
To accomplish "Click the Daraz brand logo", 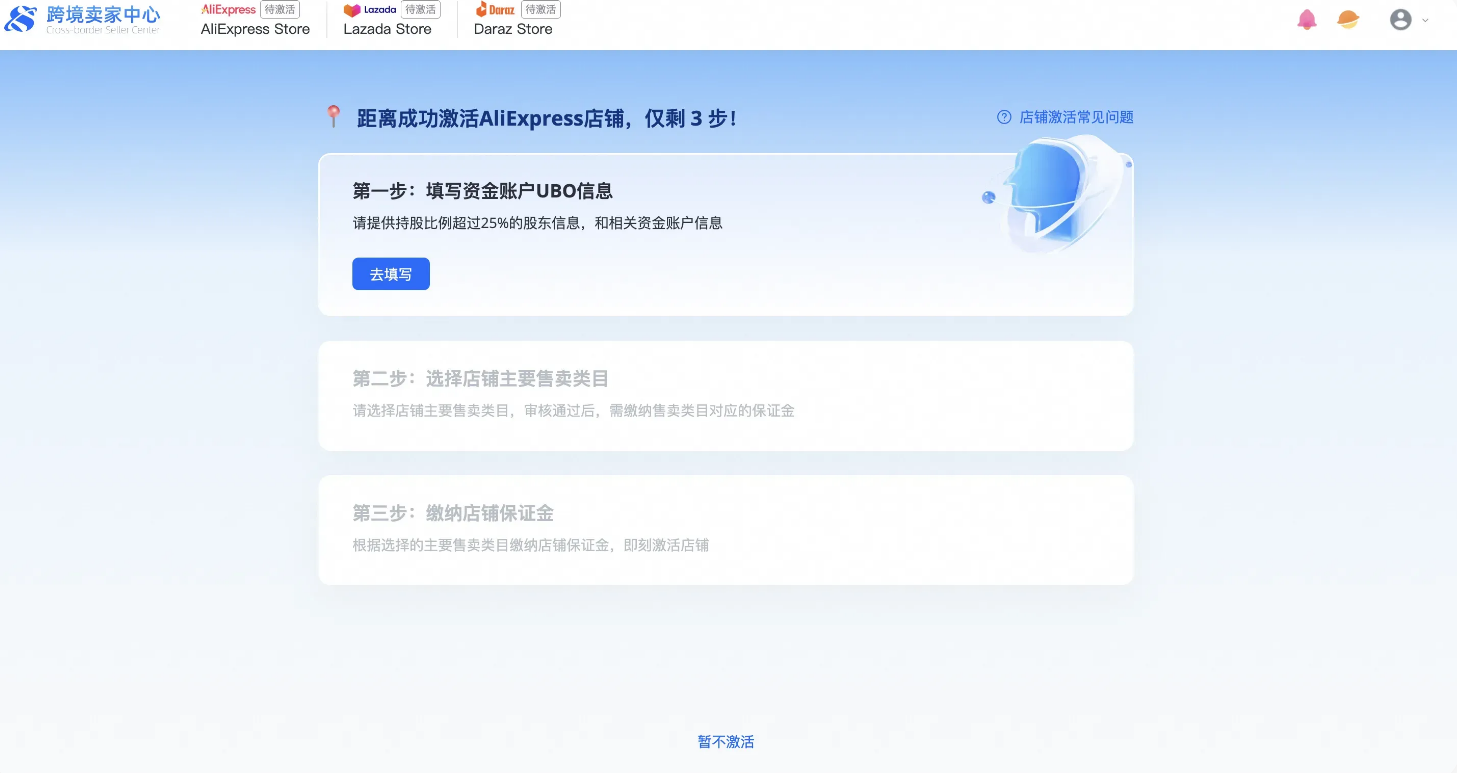I will tap(495, 9).
